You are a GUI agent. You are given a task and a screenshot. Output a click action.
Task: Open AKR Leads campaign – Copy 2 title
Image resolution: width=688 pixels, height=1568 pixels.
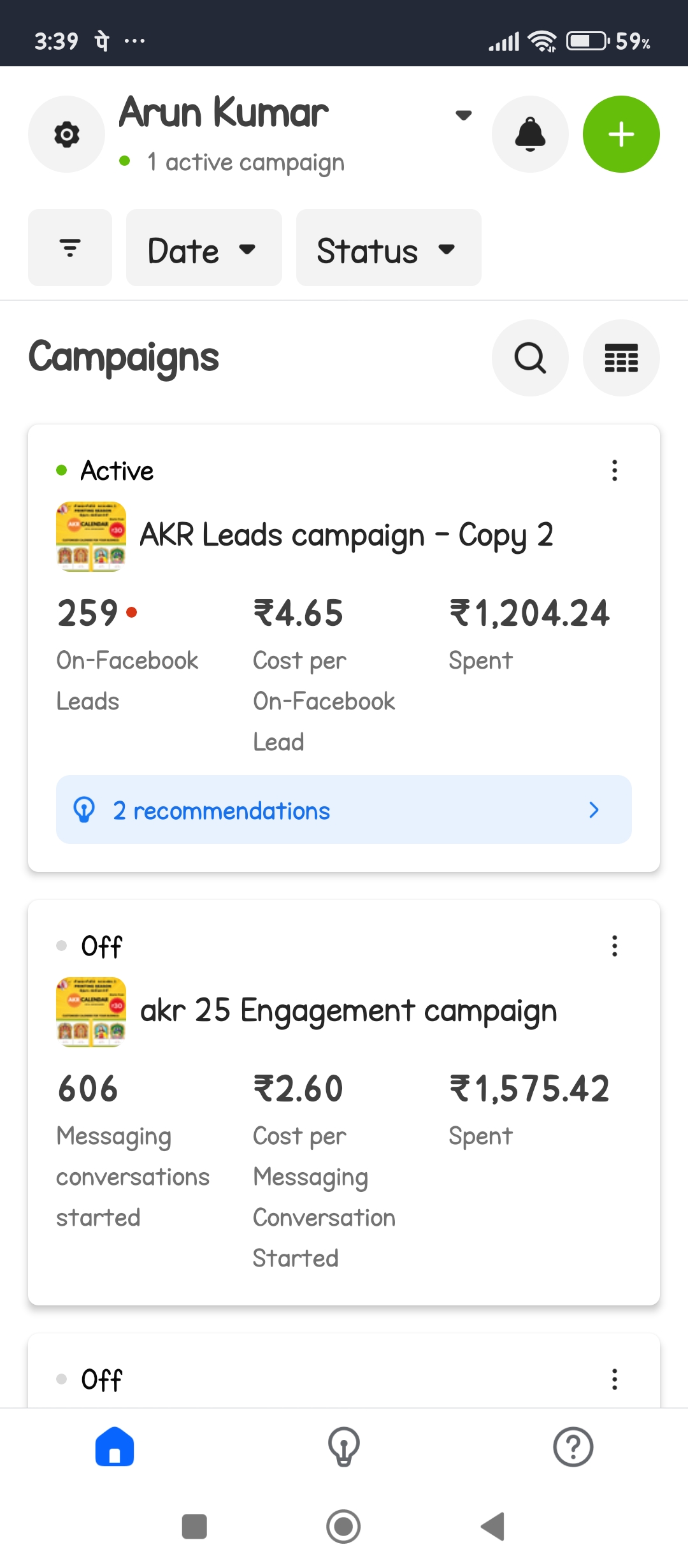[x=346, y=535]
